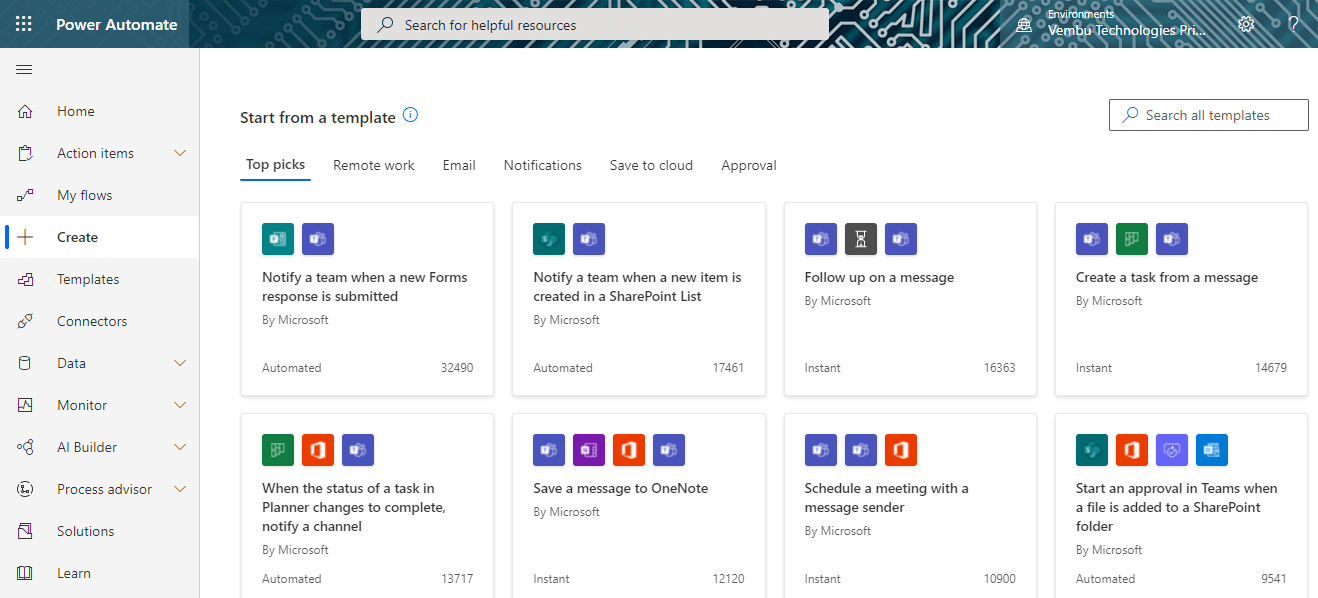Expand the Monitor section chevron
The width and height of the screenshot is (1318, 598).
180,405
